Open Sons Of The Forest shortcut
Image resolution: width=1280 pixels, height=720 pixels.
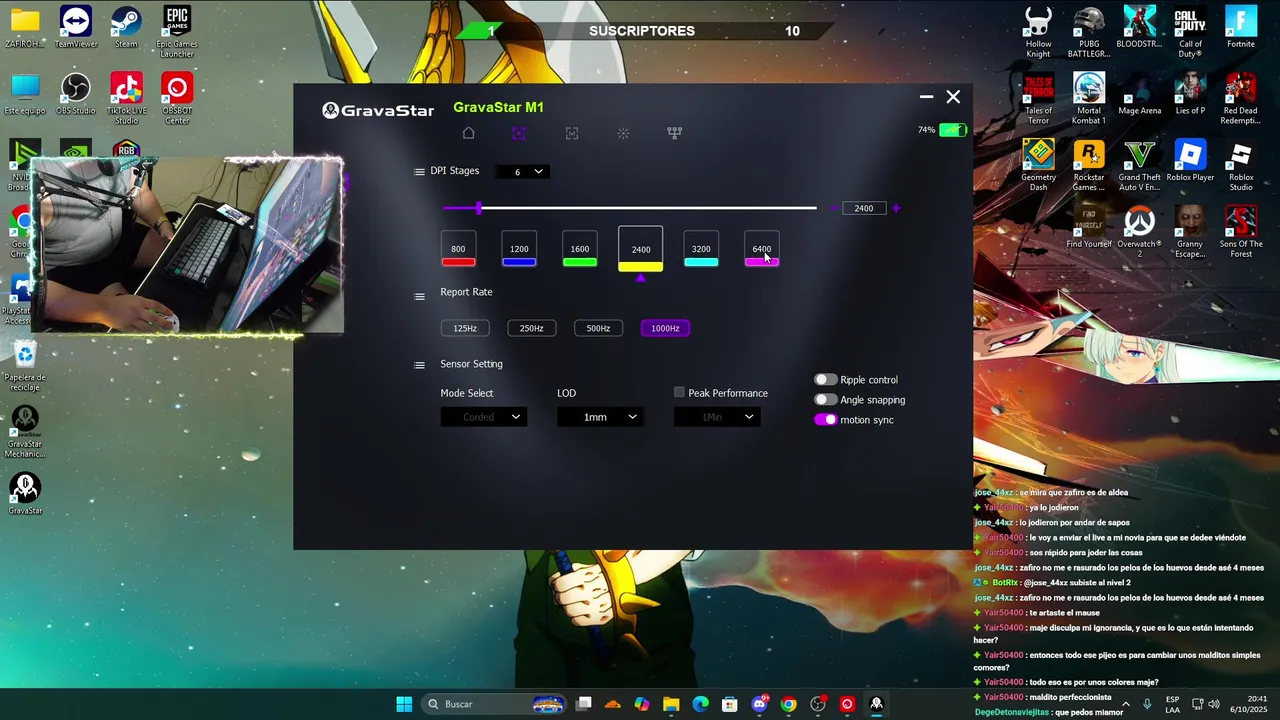tap(1240, 232)
